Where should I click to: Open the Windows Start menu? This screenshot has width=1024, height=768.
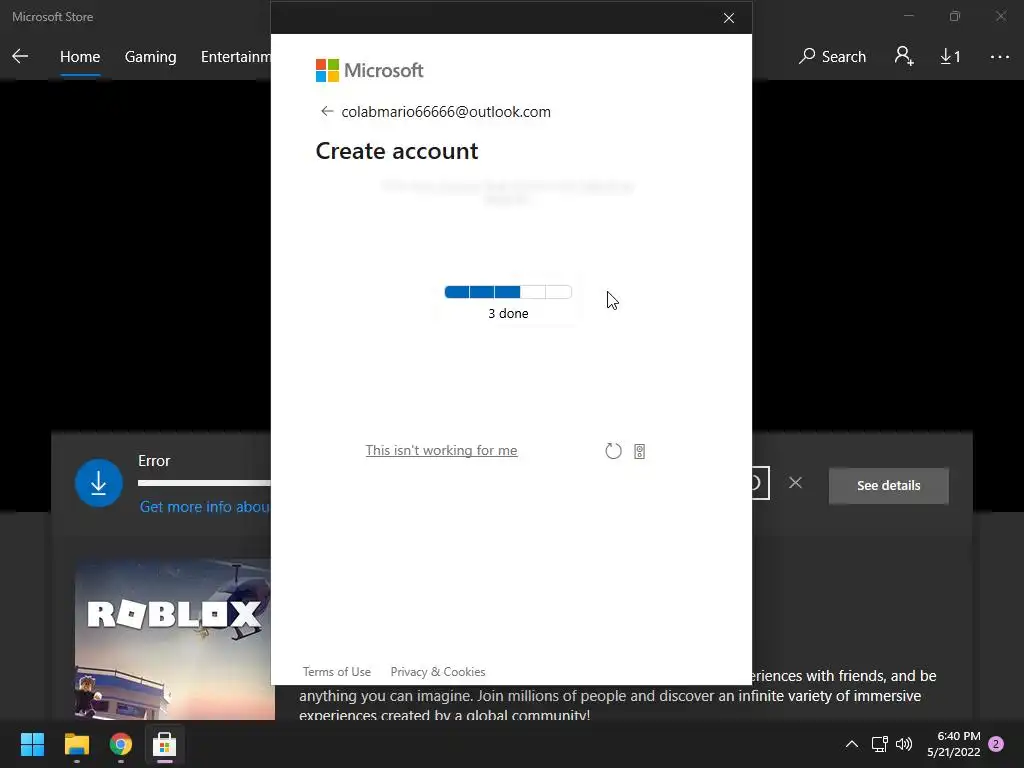pyautogui.click(x=32, y=744)
